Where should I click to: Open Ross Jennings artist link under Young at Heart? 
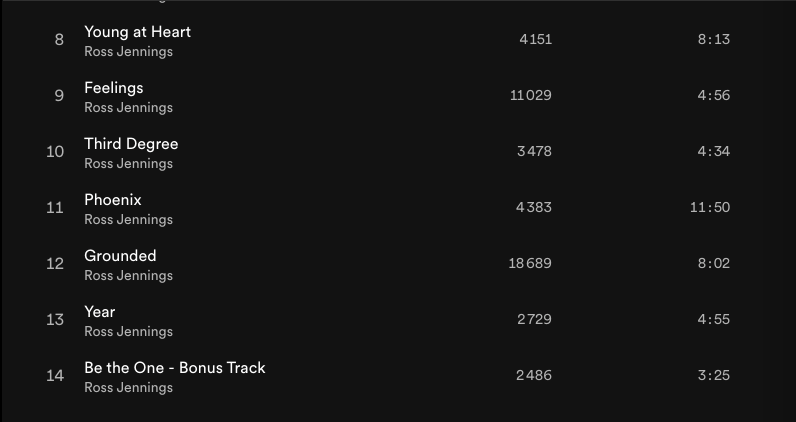pyautogui.click(x=128, y=52)
